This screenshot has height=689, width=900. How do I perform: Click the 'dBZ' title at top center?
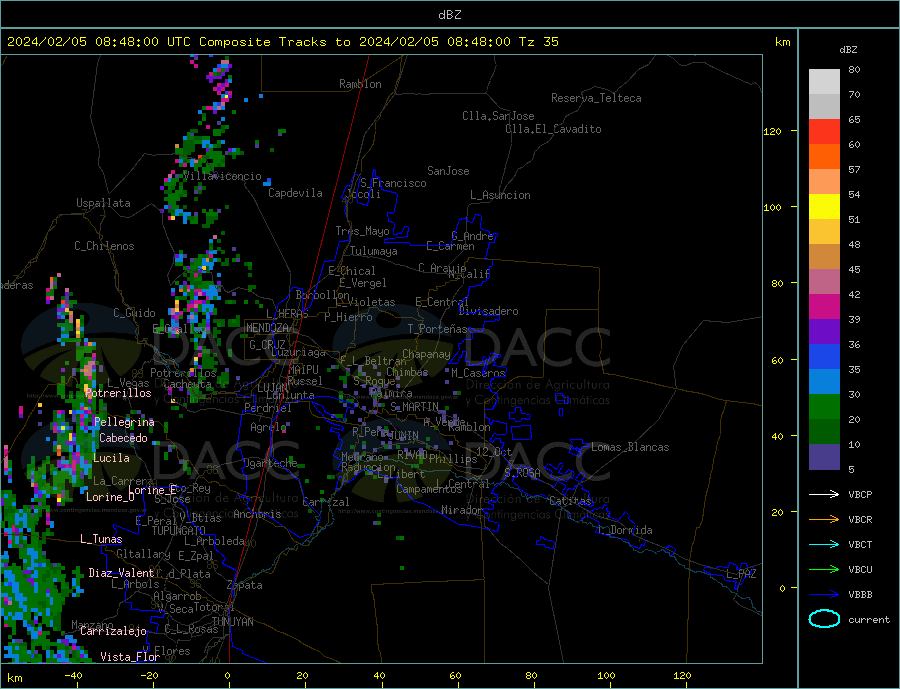pos(449,15)
